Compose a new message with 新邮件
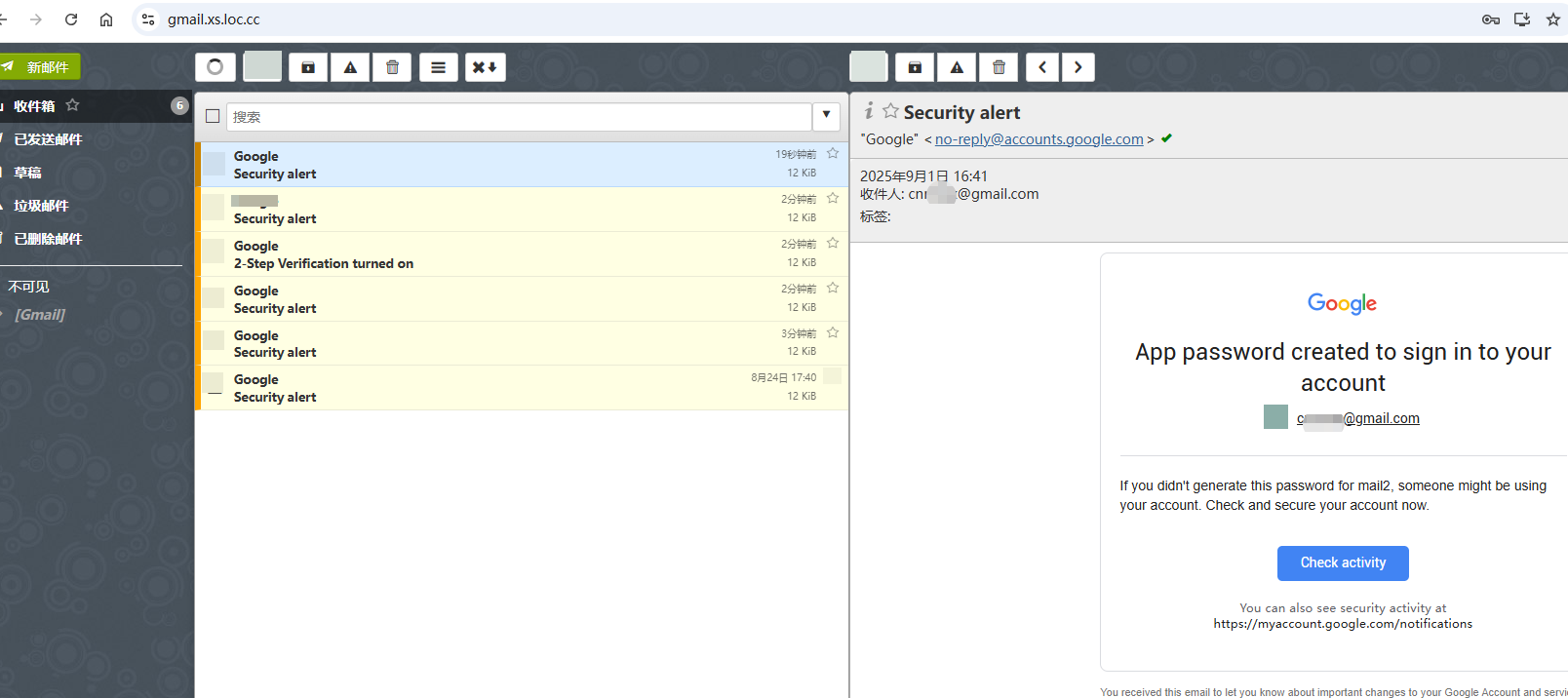 pyautogui.click(x=40, y=67)
